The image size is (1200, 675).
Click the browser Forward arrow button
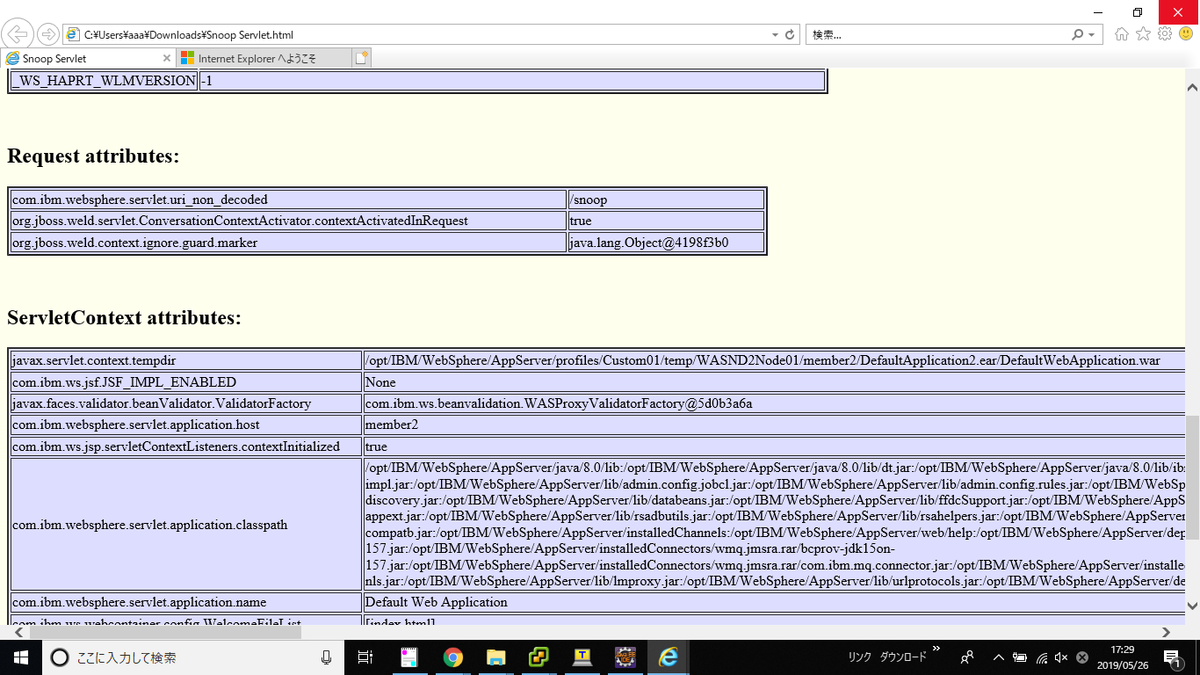pos(47,34)
